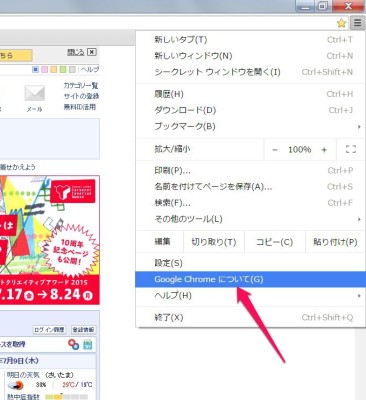
Task: Open ダウンロード(D) menu entry
Action: [250, 110]
